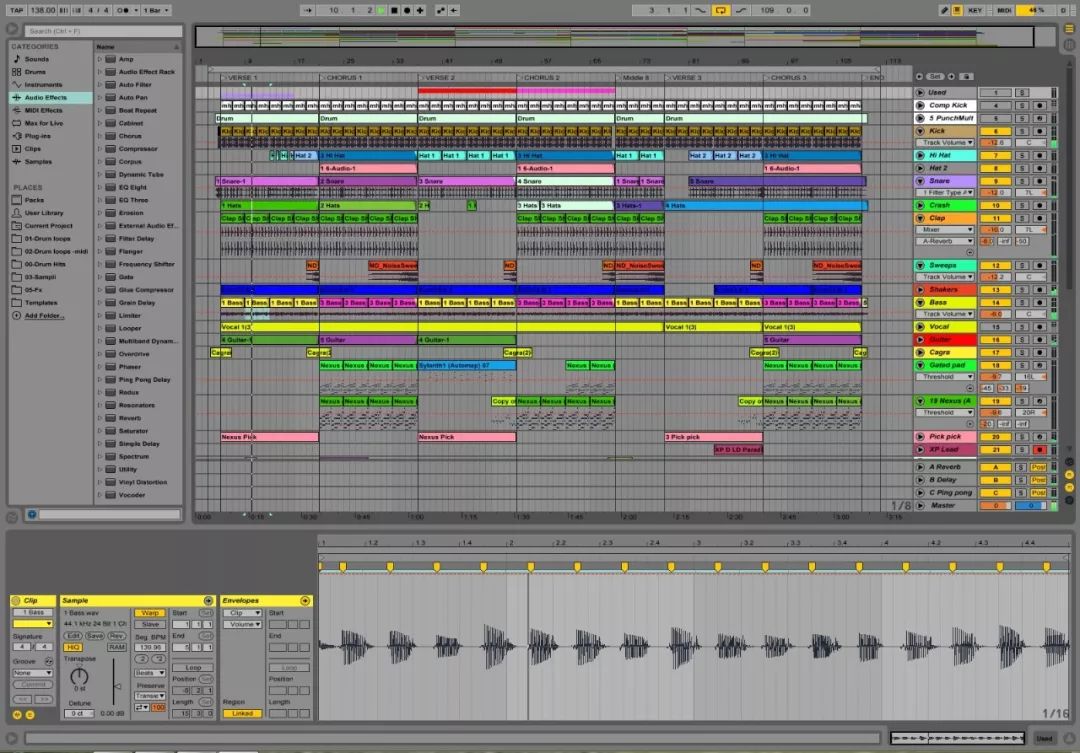The width and height of the screenshot is (1080, 753).
Task: Open the 1 Bar quantization dropdown
Action: coord(156,10)
